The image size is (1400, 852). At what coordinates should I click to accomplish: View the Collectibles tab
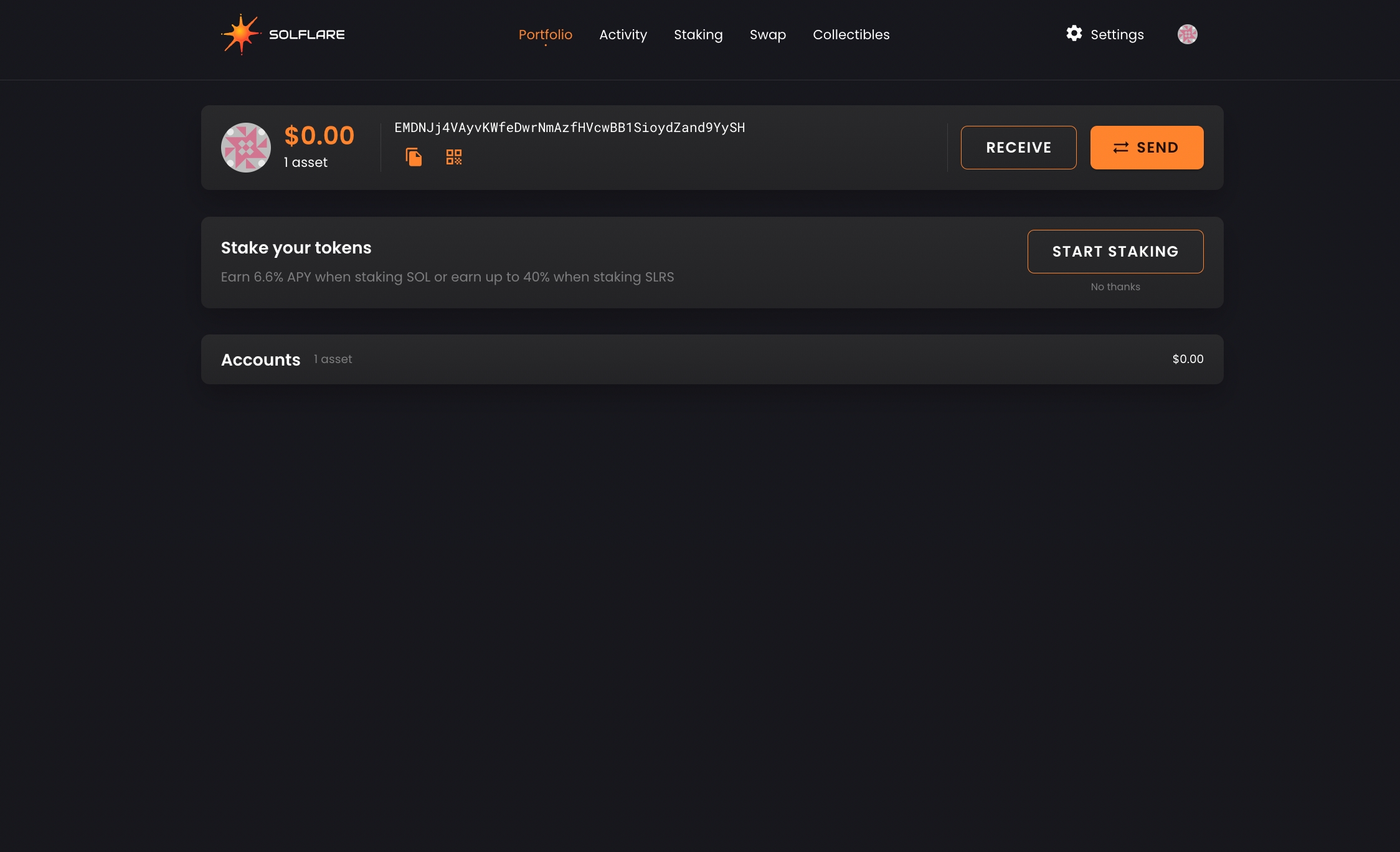[851, 35]
